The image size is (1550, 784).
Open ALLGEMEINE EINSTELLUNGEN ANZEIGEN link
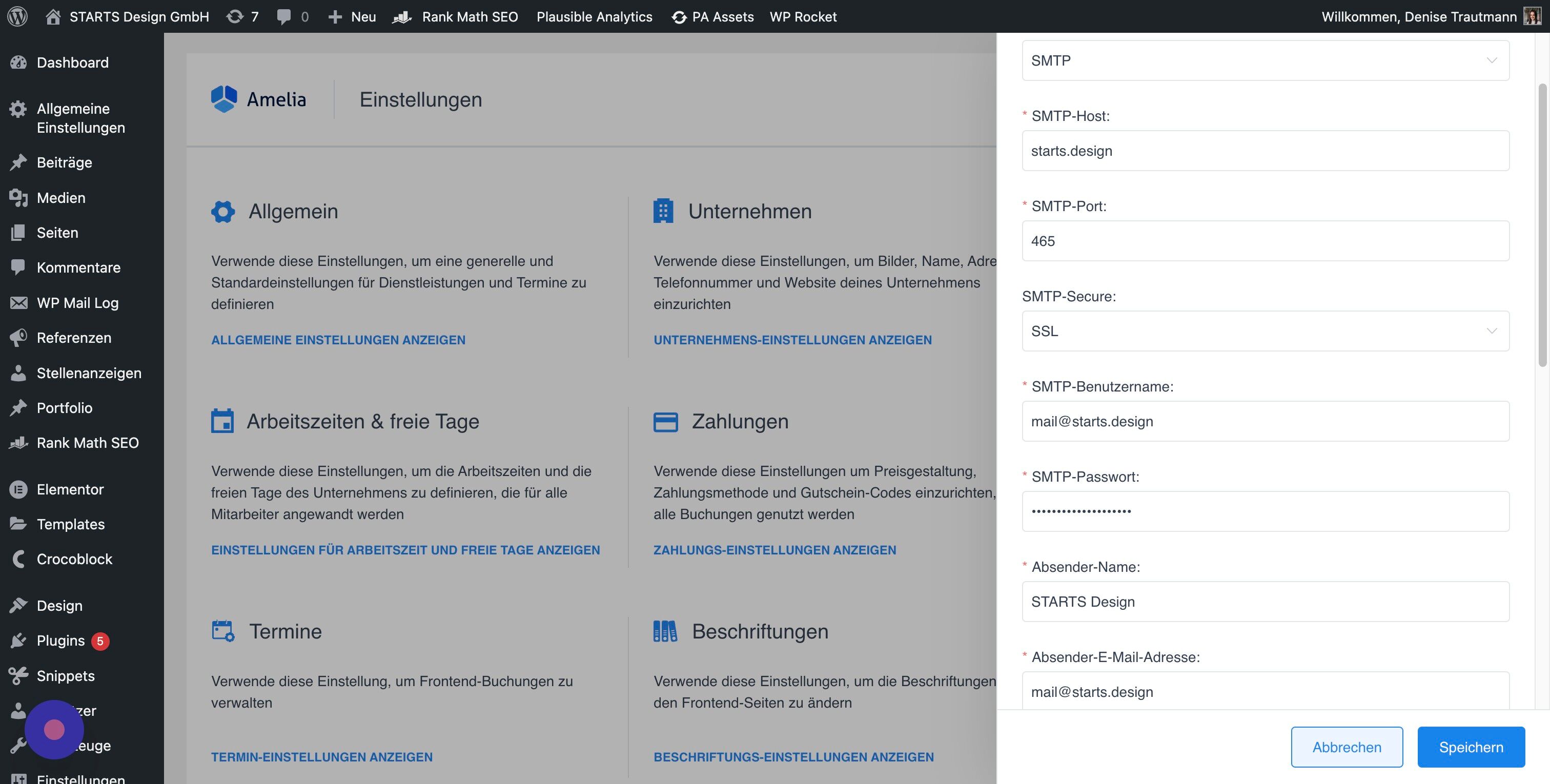[x=338, y=340]
